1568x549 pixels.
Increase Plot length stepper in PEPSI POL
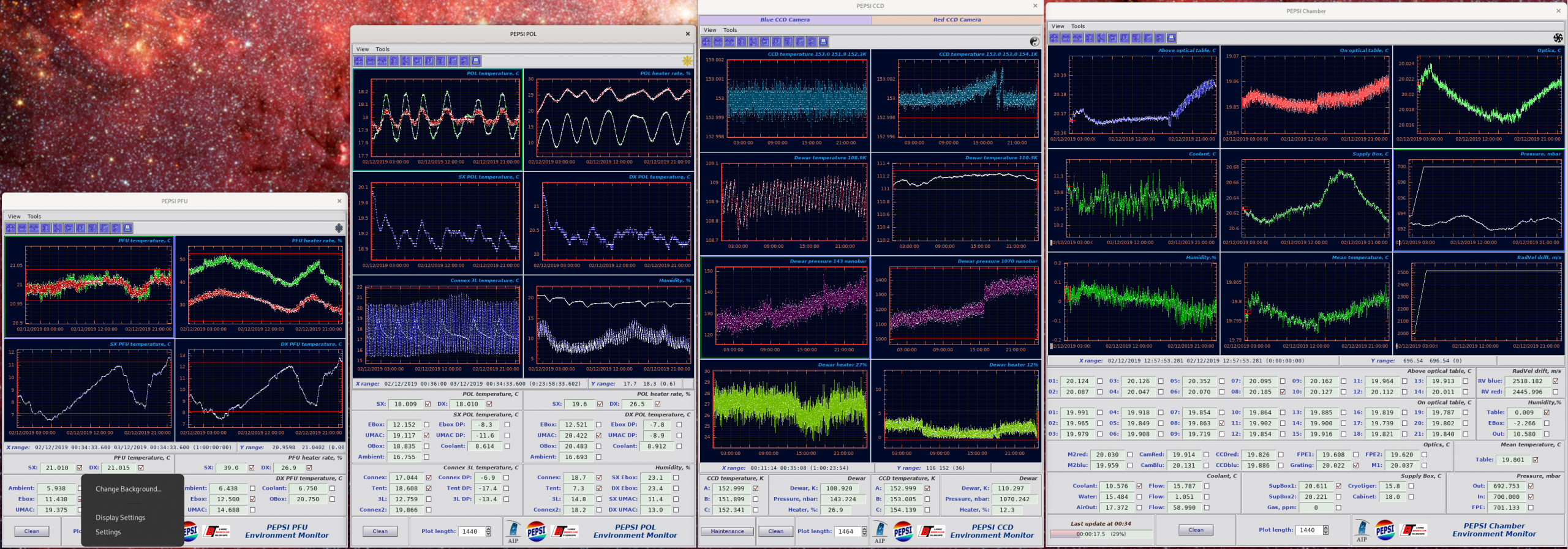coord(488,529)
